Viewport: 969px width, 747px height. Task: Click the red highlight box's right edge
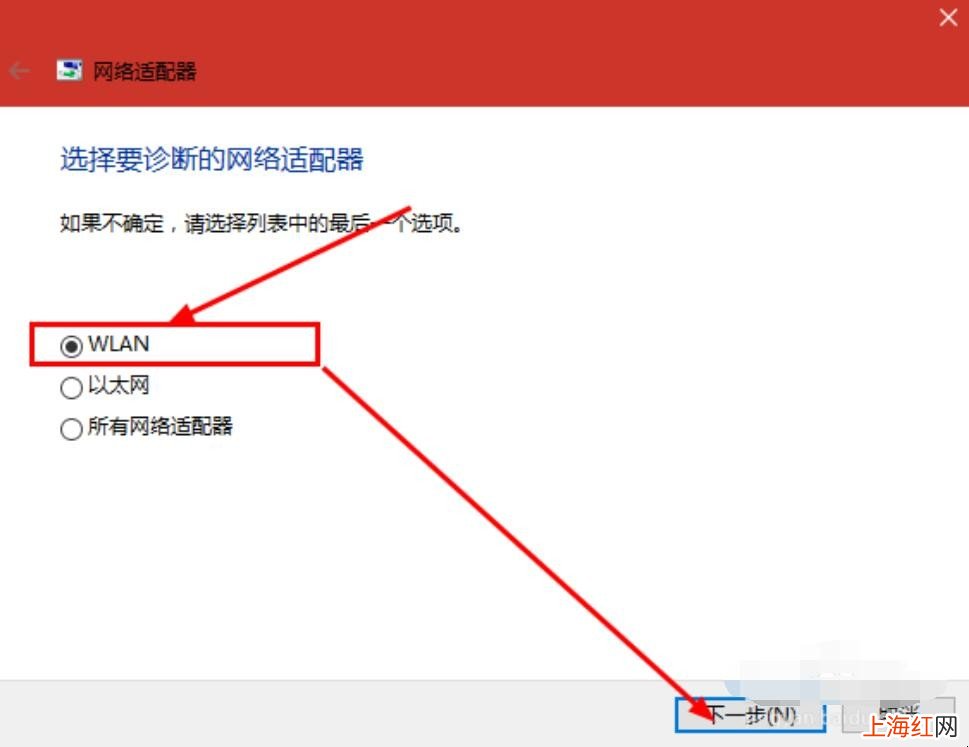pyautogui.click(x=318, y=344)
